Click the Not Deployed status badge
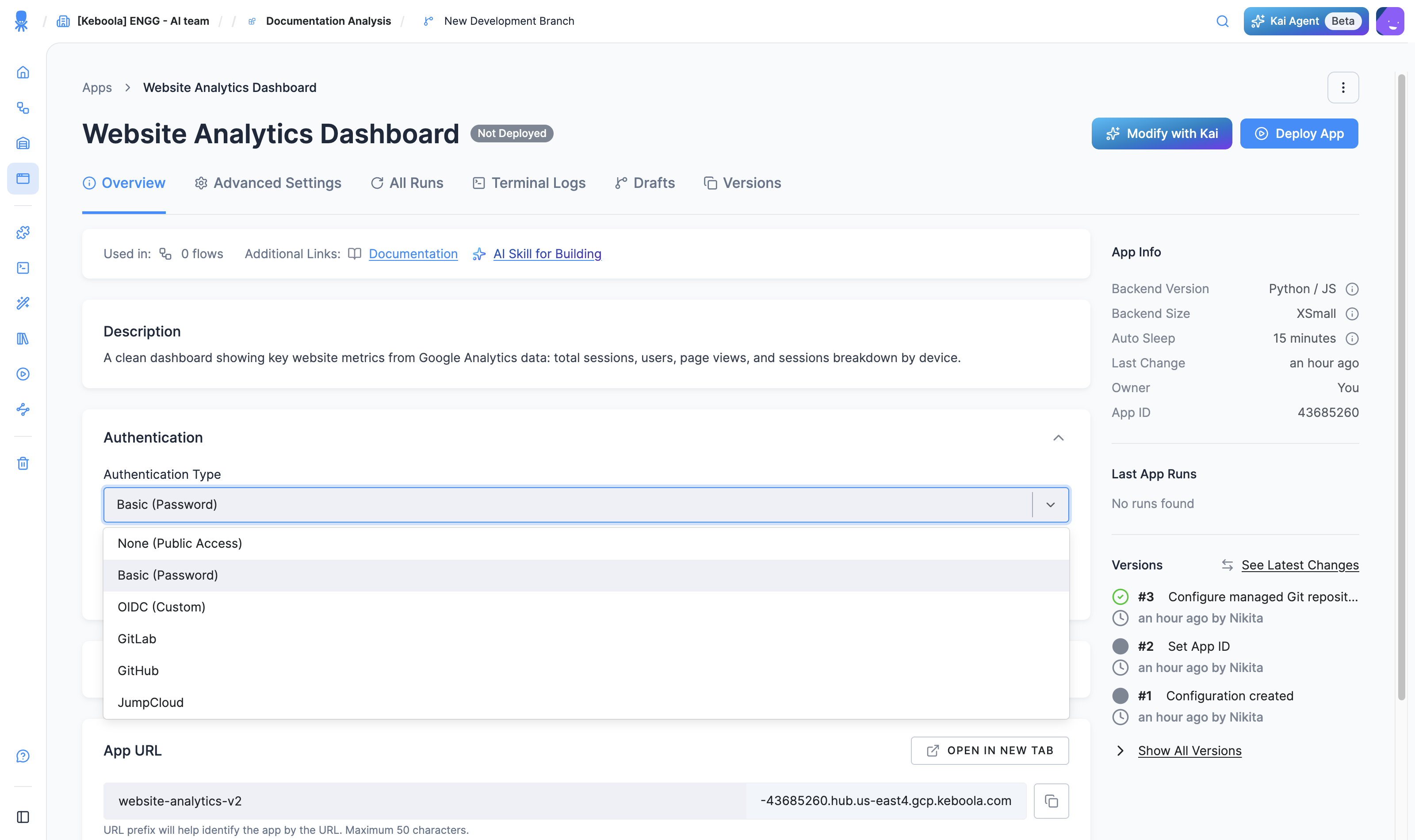This screenshot has height=840, width=1415. (x=512, y=134)
